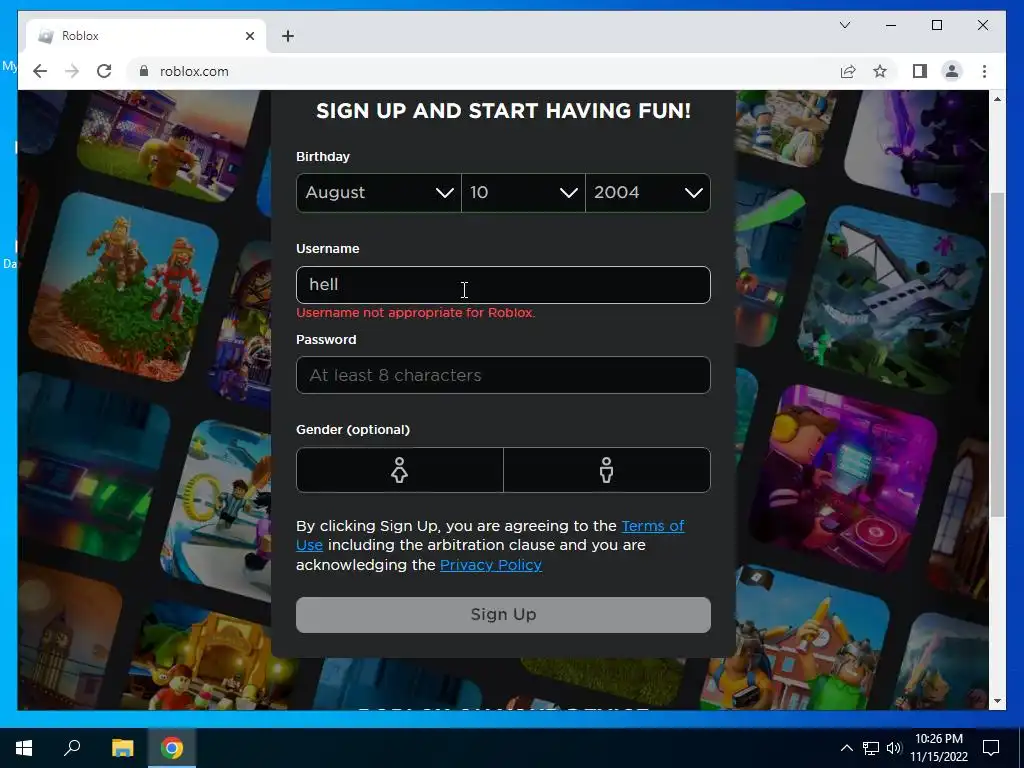The image size is (1024, 768).
Task: Click the page scrollbar thumb
Action: tap(997, 355)
